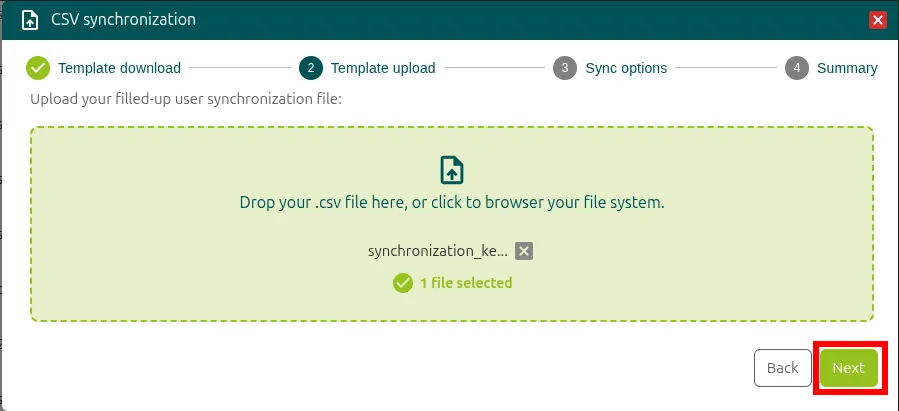Viewport: 899px width, 411px height.
Task: Select step 3 Sync options
Action: [610, 68]
